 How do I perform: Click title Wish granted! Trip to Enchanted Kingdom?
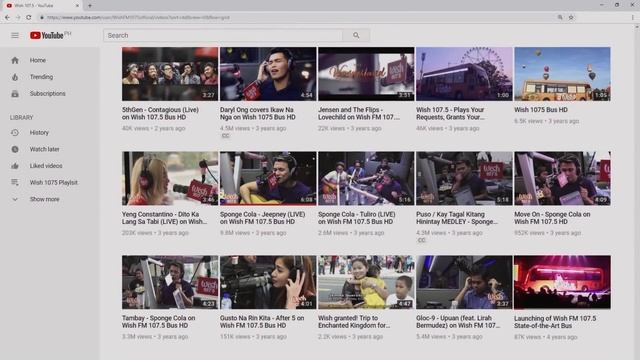click(354, 322)
